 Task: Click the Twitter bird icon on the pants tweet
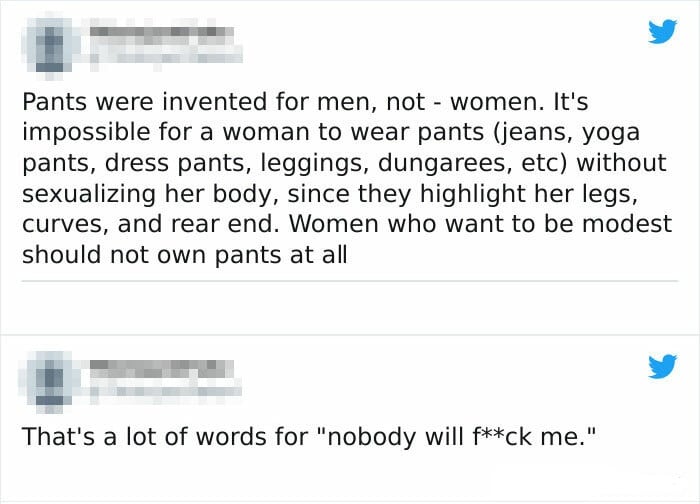662,31
